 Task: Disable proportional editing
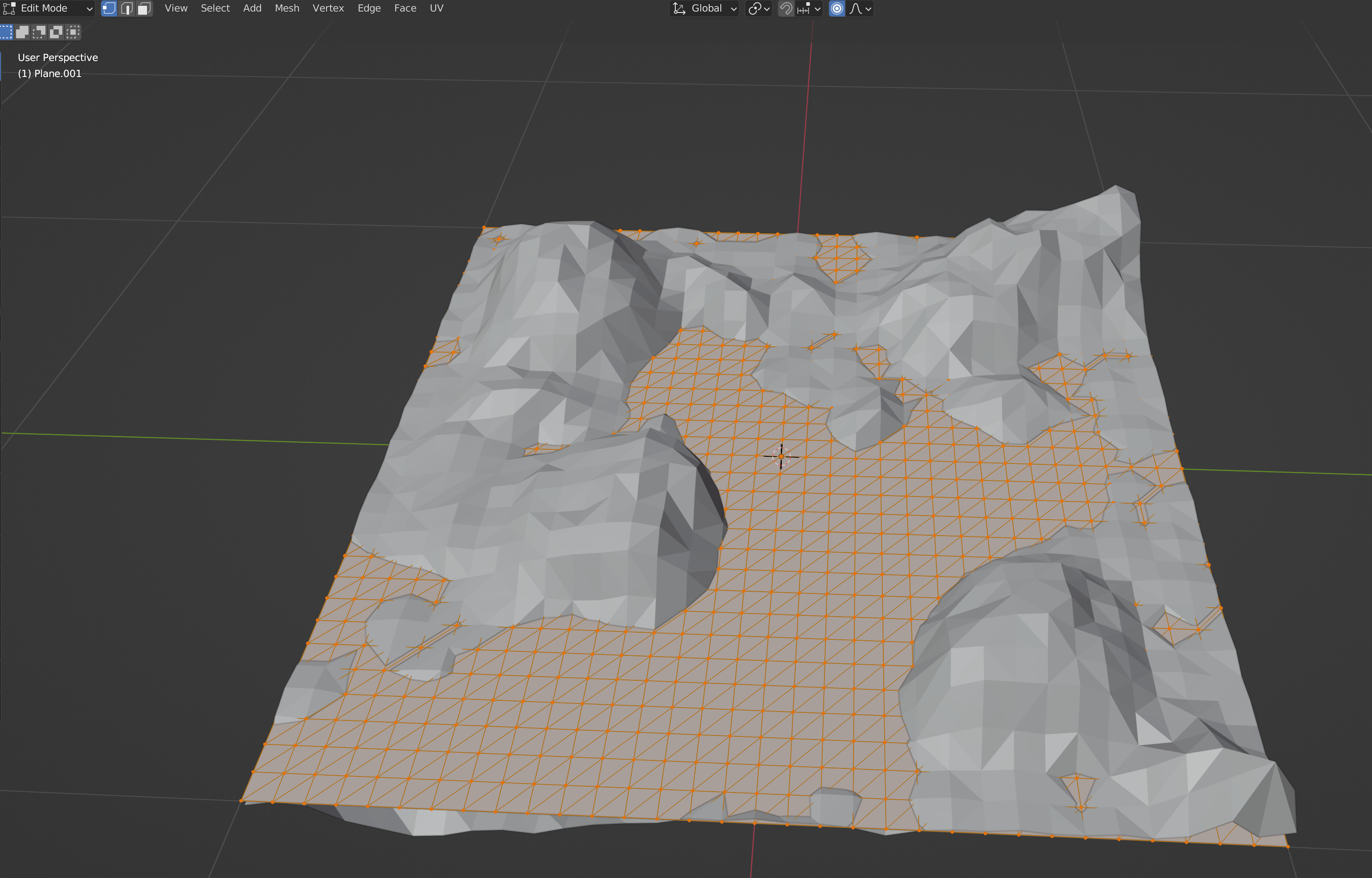(837, 8)
